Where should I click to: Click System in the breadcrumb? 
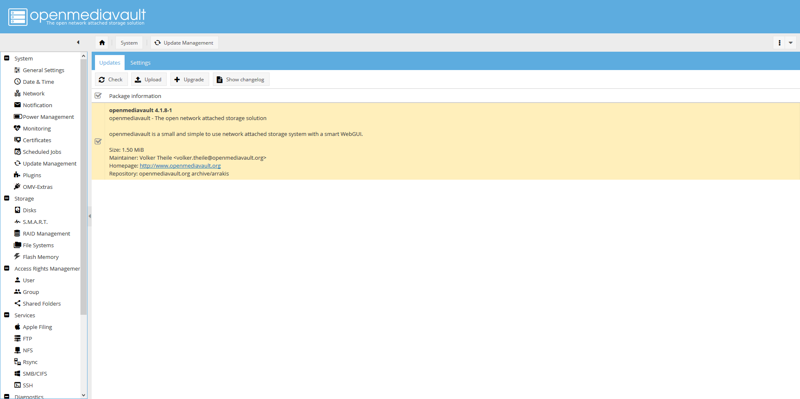pos(129,43)
